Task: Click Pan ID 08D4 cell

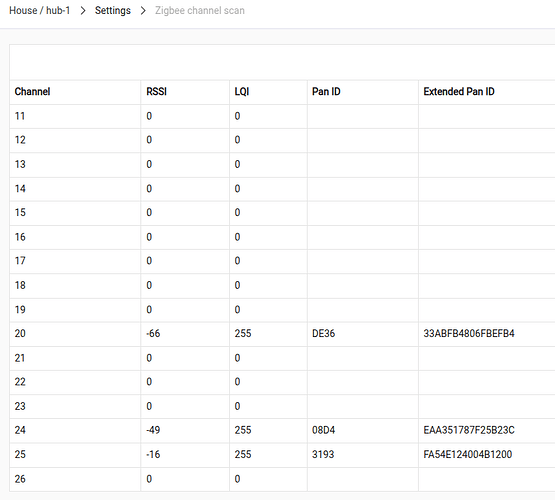Action: (323, 430)
